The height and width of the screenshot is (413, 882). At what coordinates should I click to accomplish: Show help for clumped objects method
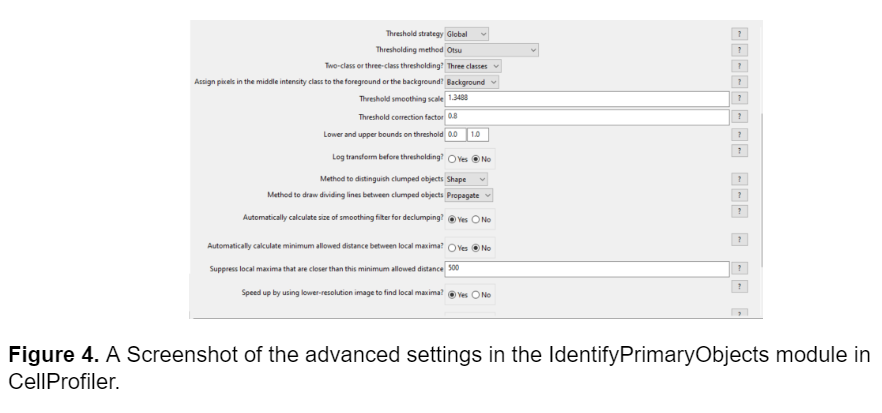pyautogui.click(x=740, y=179)
